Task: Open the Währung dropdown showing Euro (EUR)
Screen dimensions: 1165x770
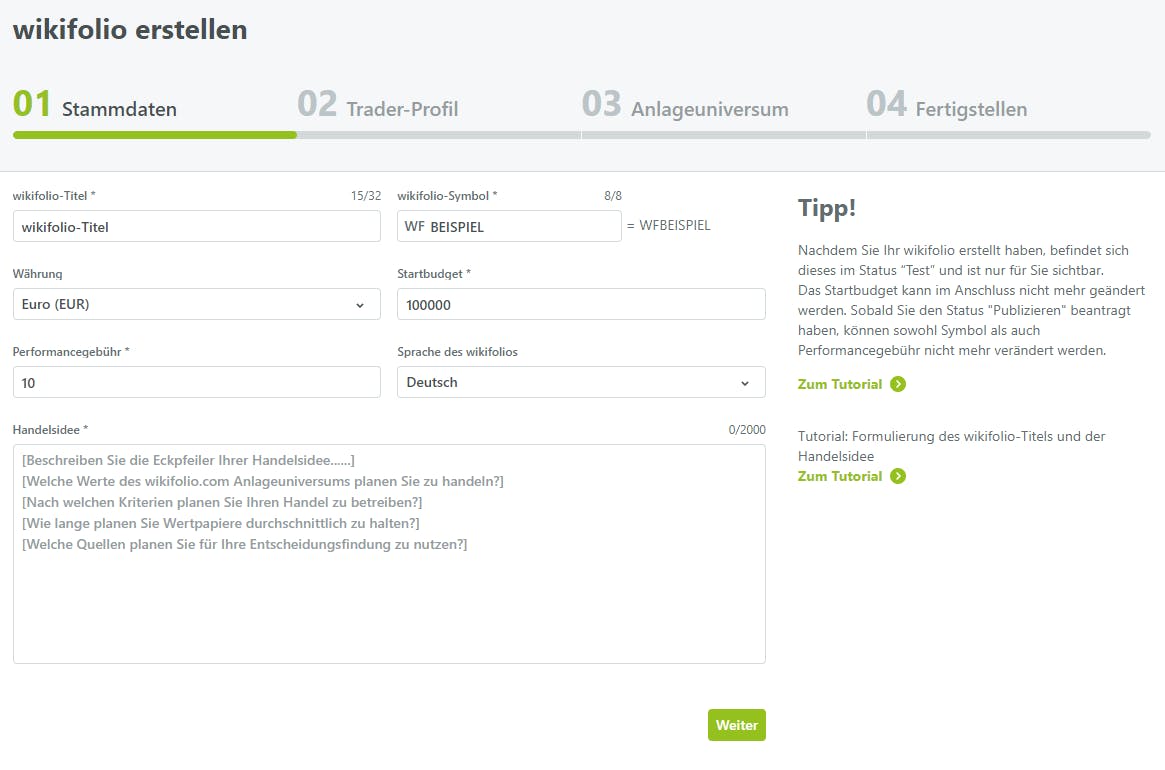Action: click(197, 304)
